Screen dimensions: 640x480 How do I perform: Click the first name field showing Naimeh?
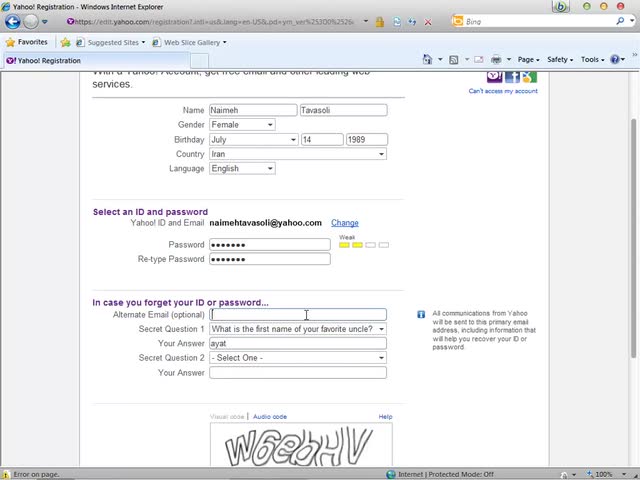point(253,110)
